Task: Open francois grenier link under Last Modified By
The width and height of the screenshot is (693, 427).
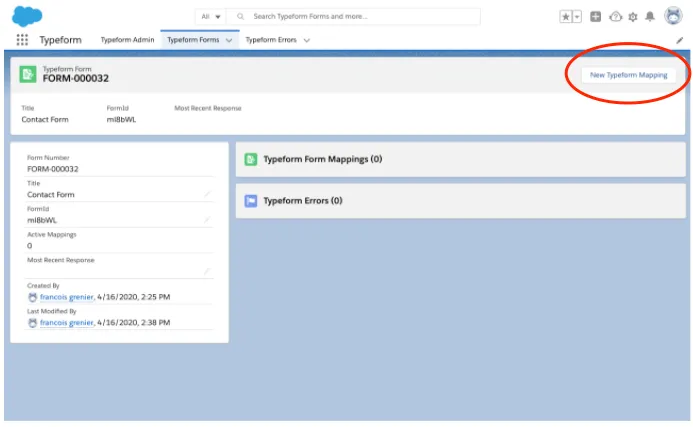Action: (67, 323)
